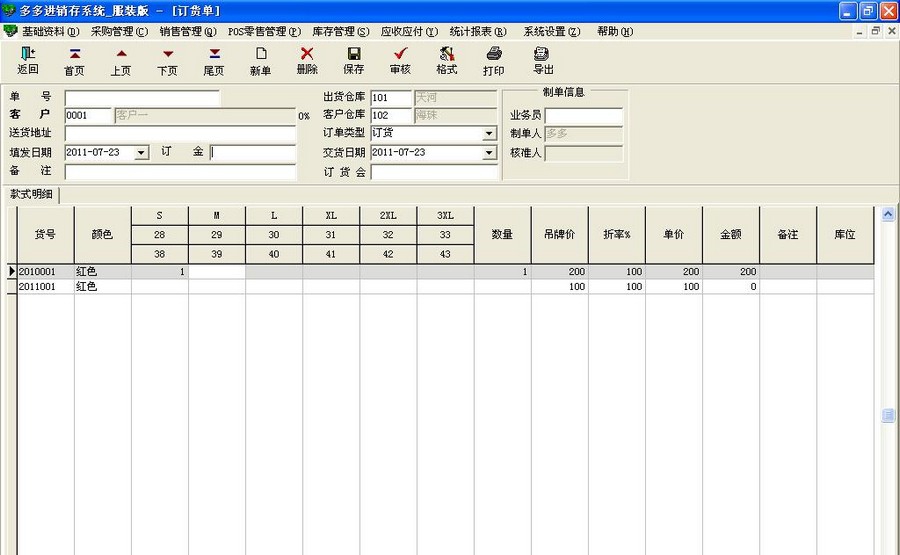Click the scroll up arrow of grid scrollbar
The height and width of the screenshot is (555, 900).
888,214
